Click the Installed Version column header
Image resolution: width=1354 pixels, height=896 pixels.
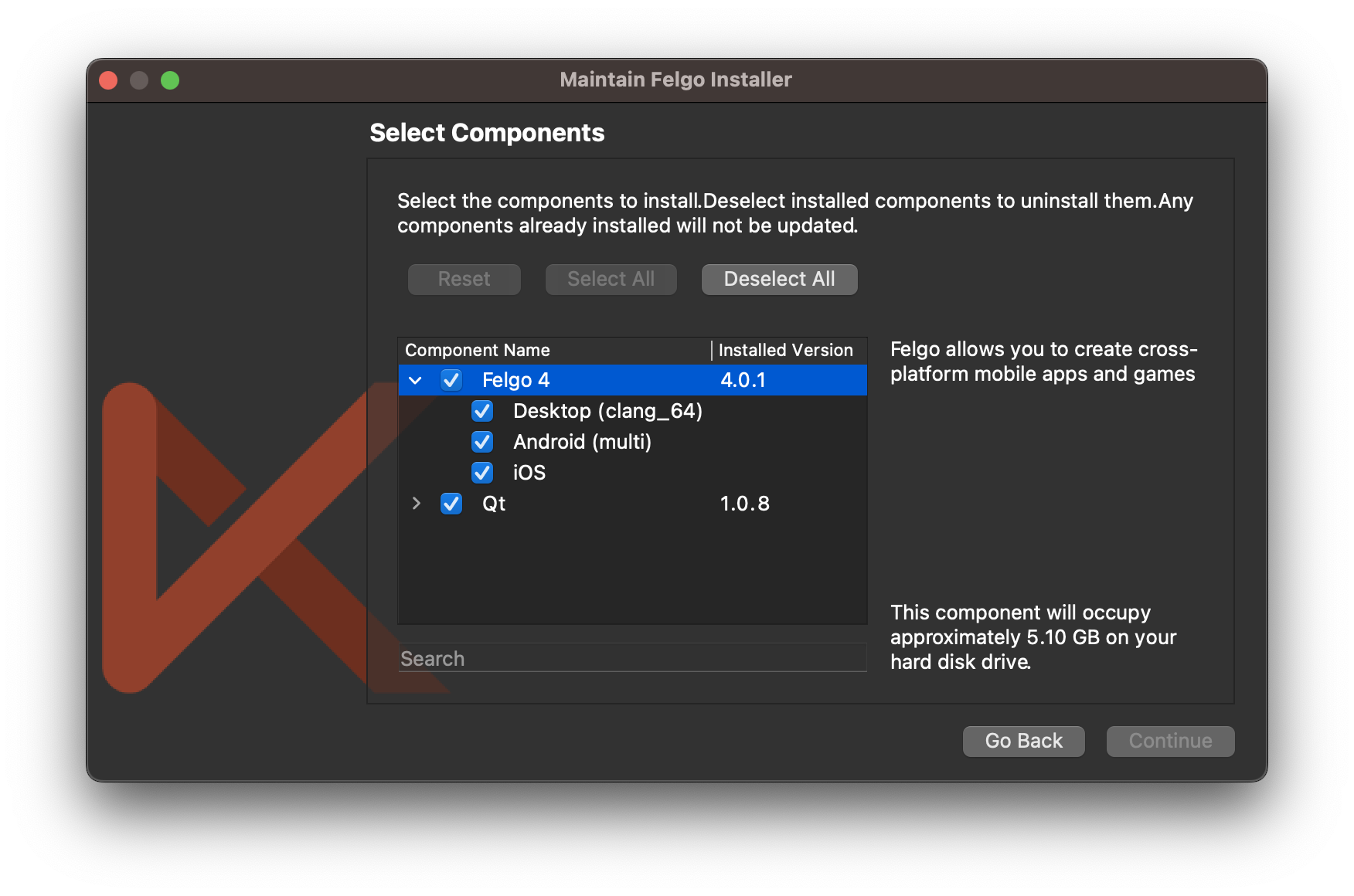click(789, 350)
